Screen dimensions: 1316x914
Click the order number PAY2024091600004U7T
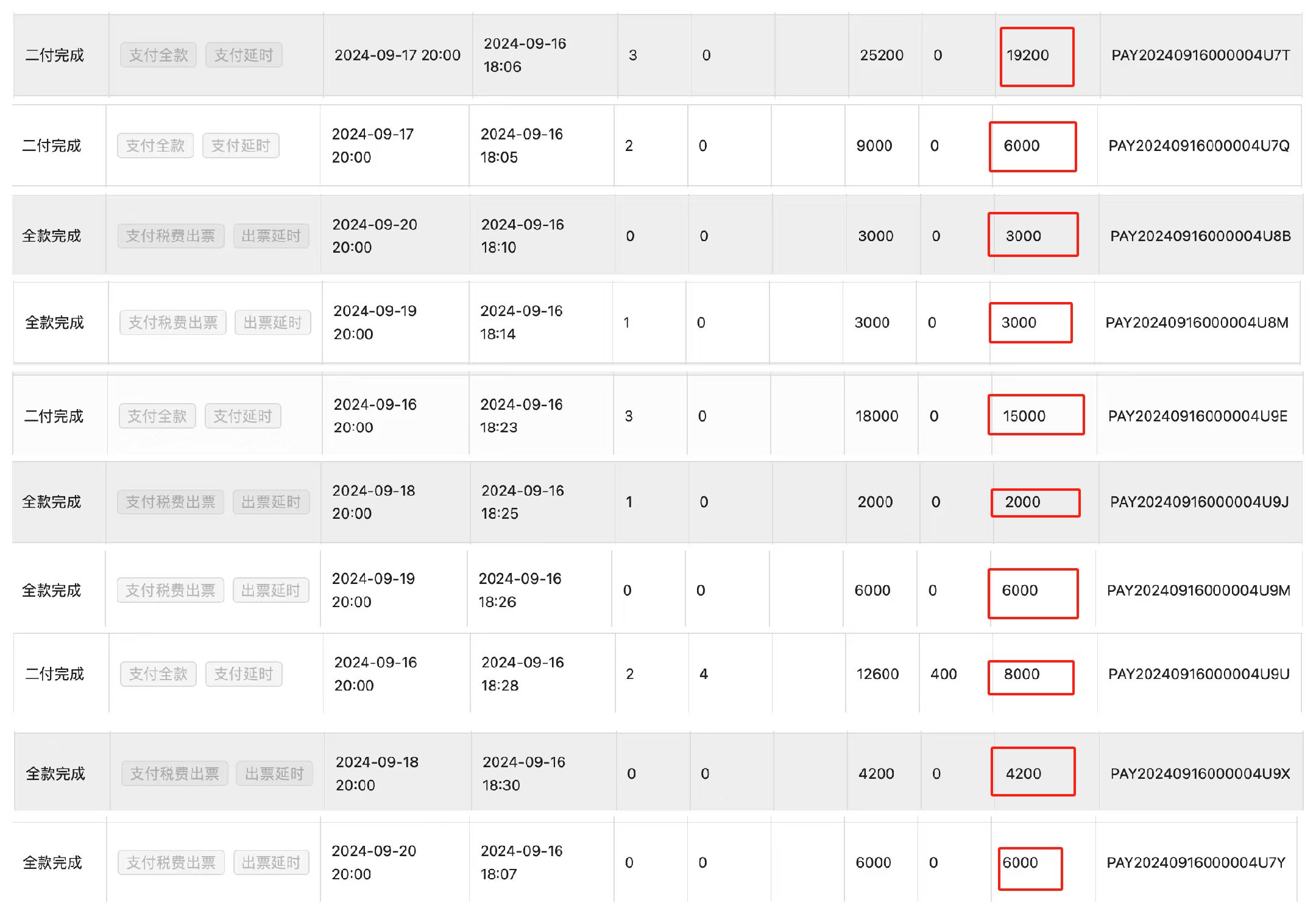coord(1200,55)
